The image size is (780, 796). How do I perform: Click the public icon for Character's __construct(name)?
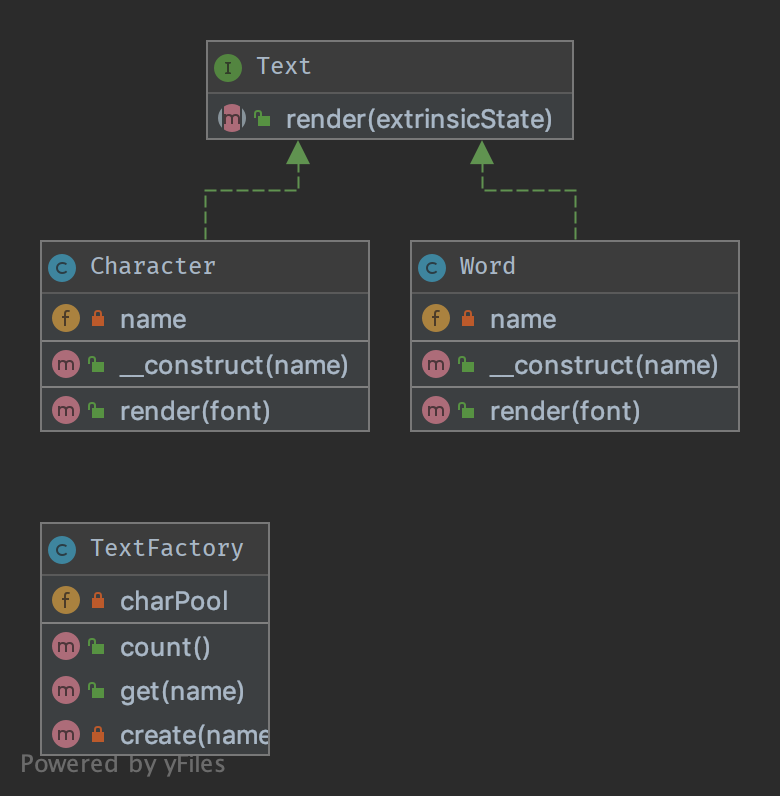tap(96, 364)
